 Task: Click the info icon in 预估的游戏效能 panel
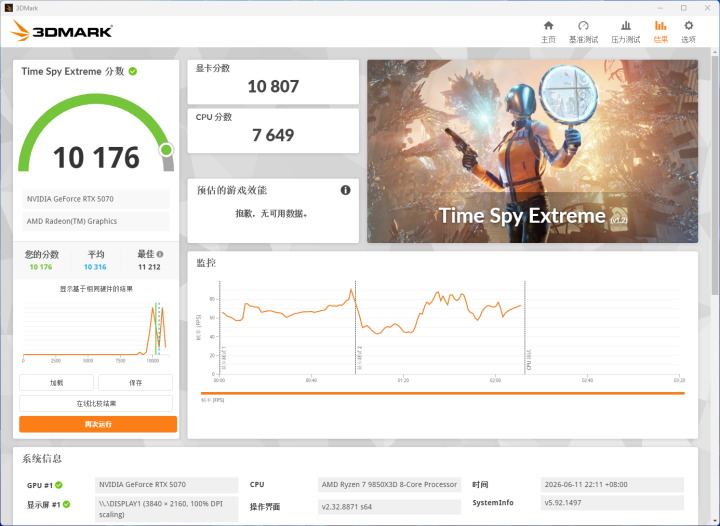pyautogui.click(x=345, y=190)
